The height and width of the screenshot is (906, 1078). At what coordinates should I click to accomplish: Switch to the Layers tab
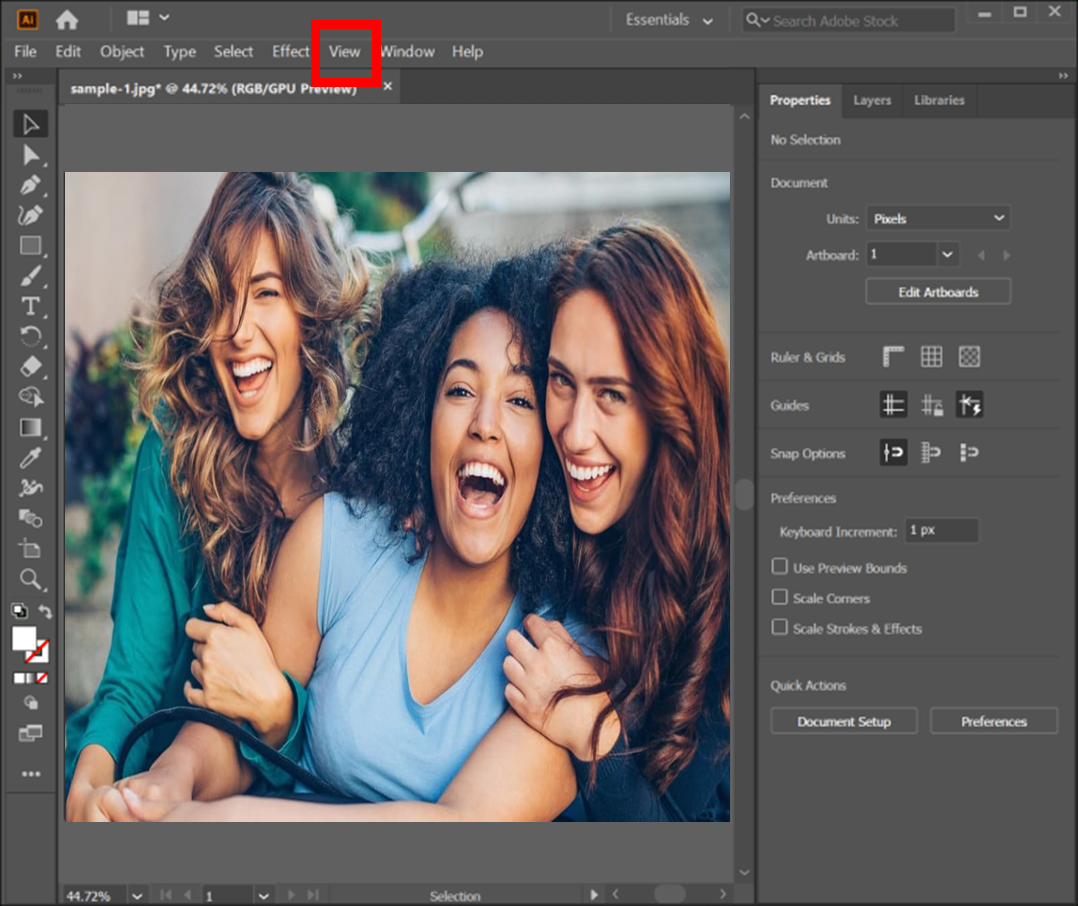coord(872,100)
